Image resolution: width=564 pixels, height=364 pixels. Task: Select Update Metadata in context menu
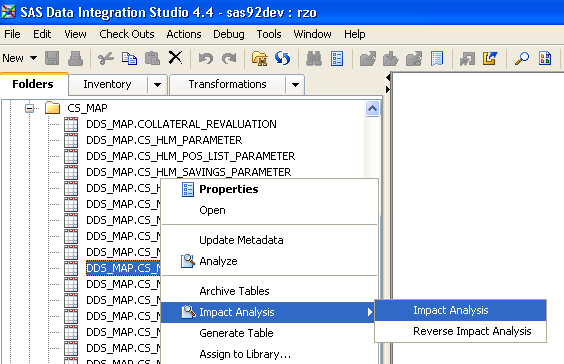point(270,240)
